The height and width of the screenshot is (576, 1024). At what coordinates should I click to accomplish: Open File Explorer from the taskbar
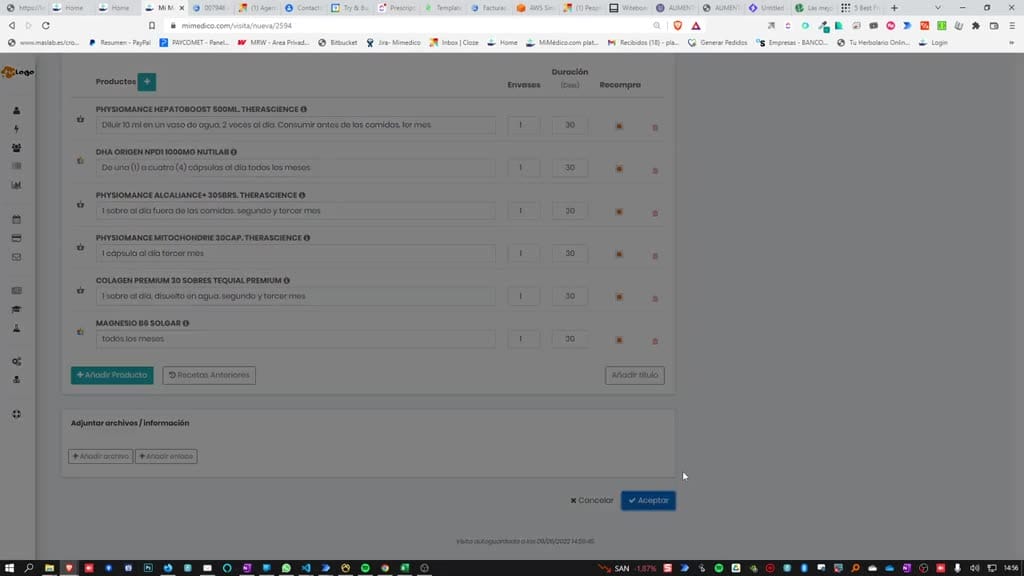(49, 568)
